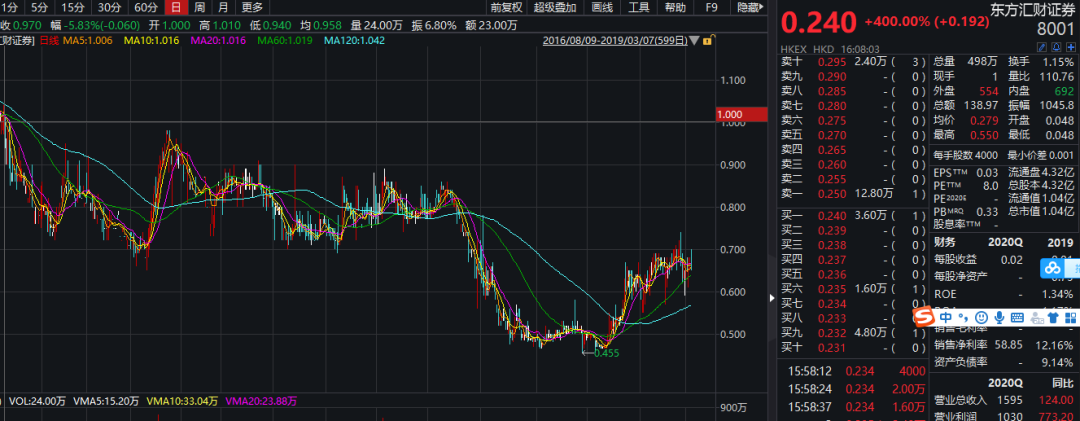Open the 前复权 adjustment dropdown
The height and width of the screenshot is (421, 1080).
(507, 7)
